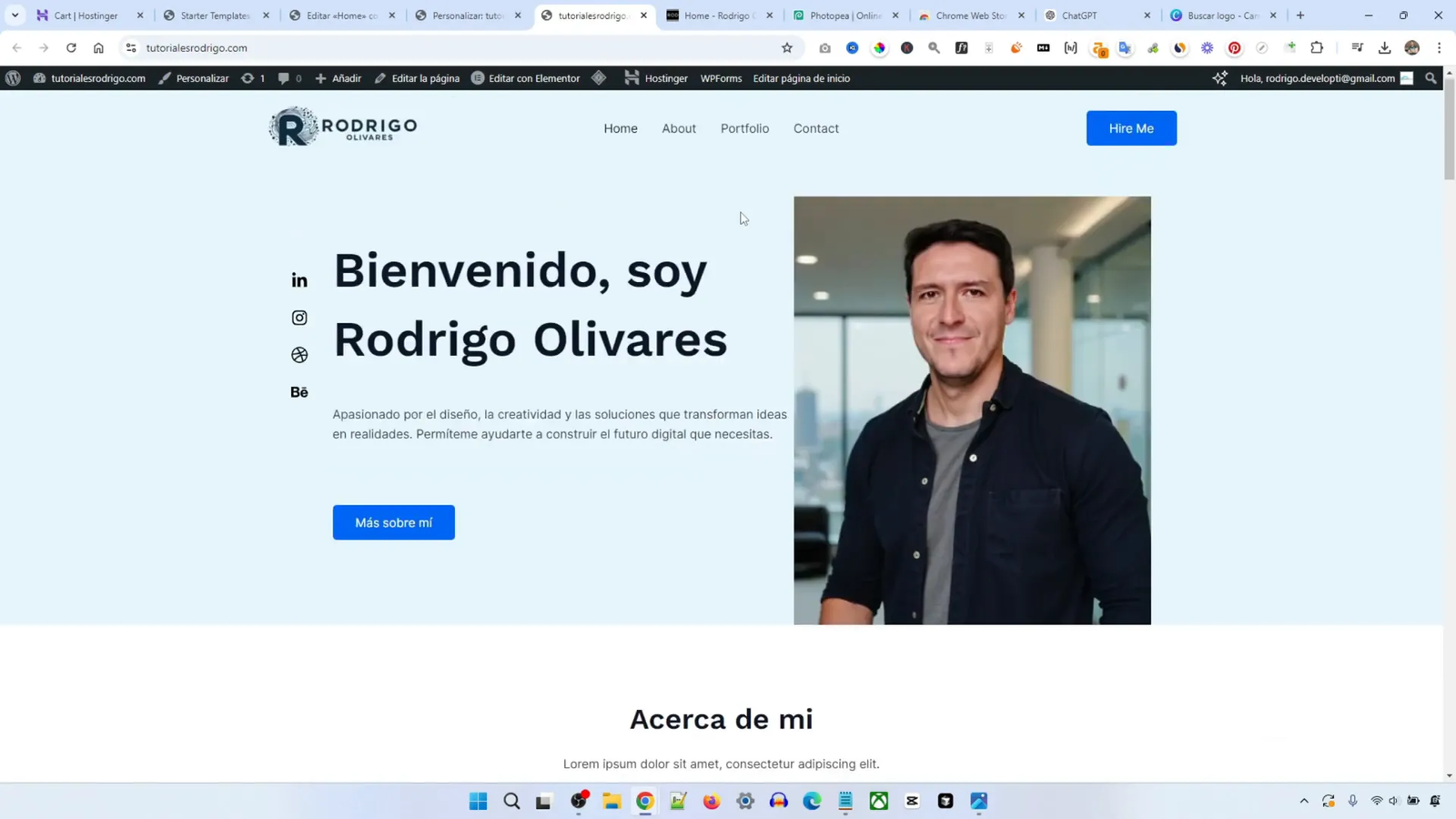Screen dimensions: 1456x819
Task: Toggle the site diamond icon near Hostinger
Action: pos(600,78)
